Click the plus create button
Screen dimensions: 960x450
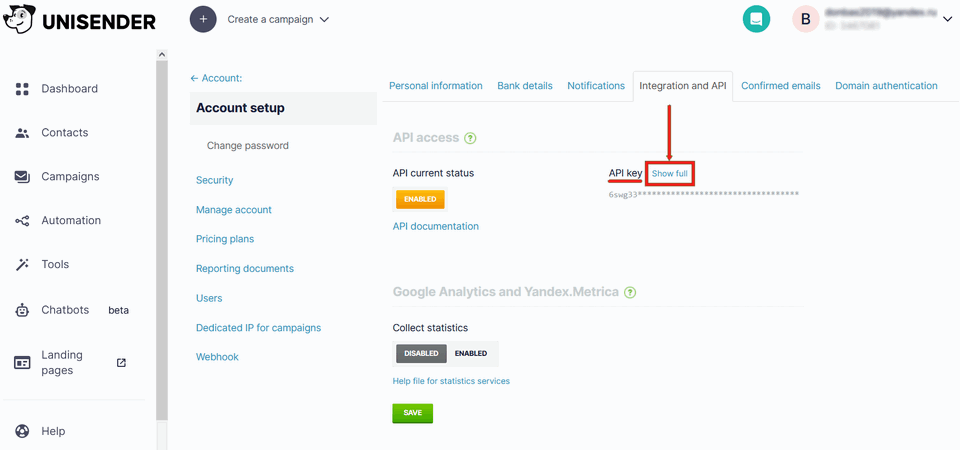(x=203, y=19)
